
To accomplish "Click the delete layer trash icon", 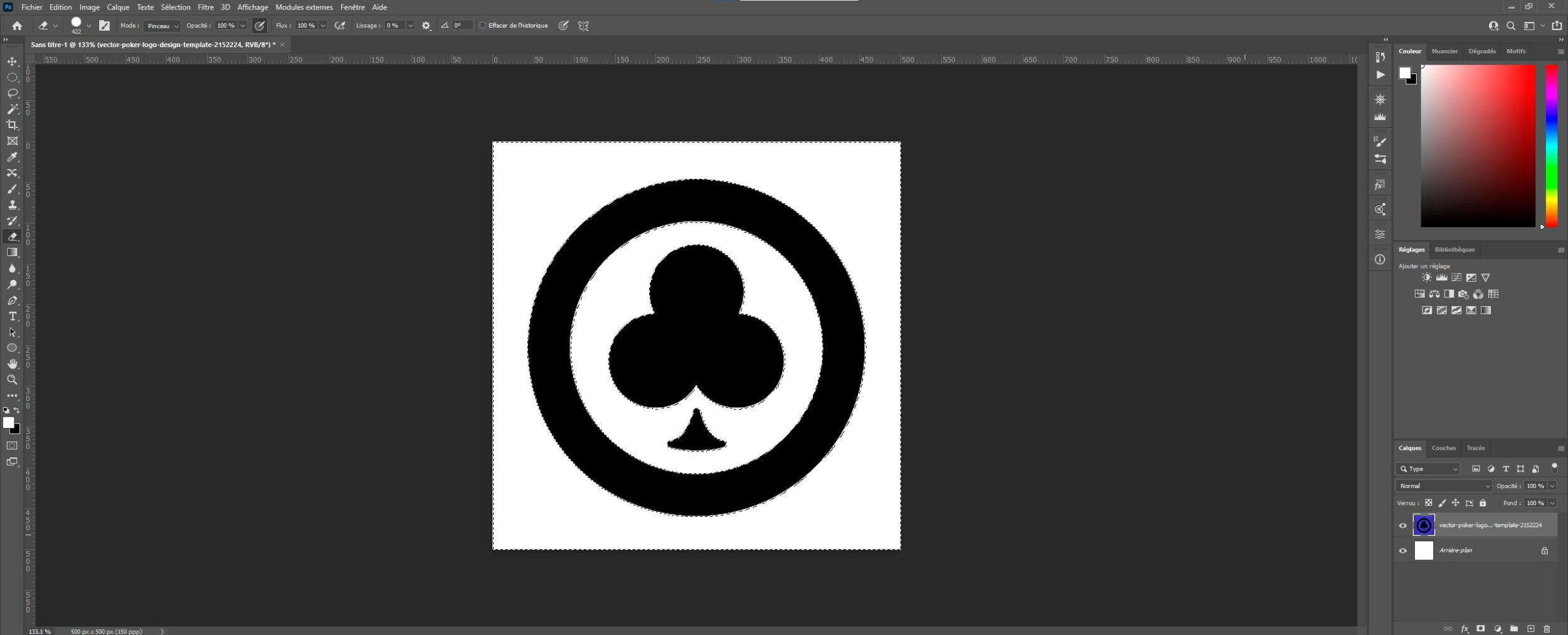I will pos(1547,629).
